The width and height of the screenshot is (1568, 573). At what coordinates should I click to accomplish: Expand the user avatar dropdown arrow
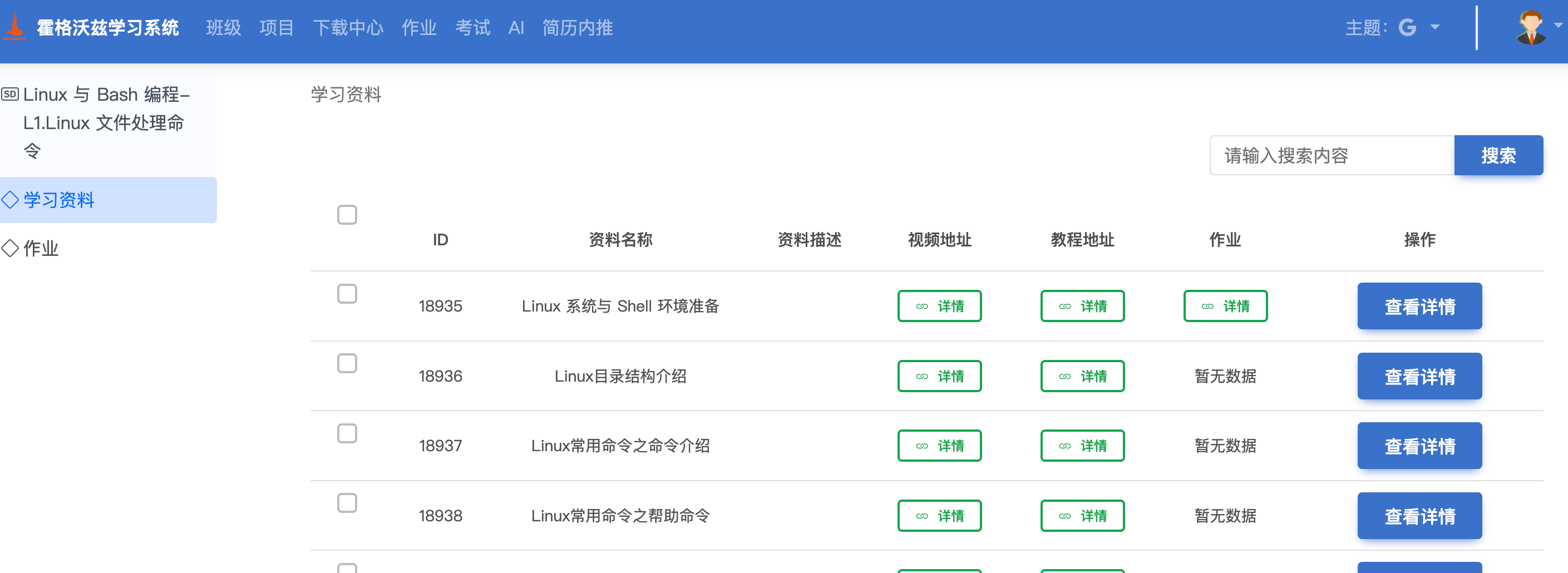click(x=1558, y=26)
